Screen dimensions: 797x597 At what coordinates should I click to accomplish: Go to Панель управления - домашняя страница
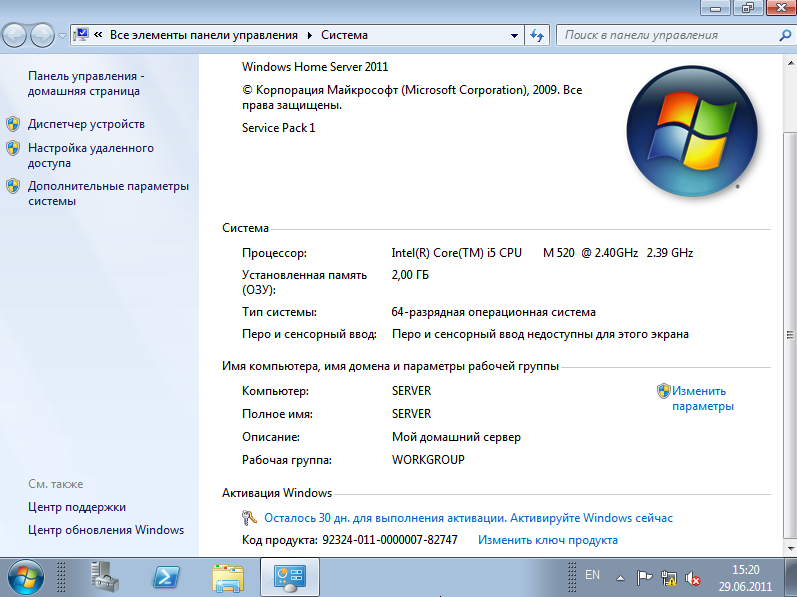pos(86,83)
